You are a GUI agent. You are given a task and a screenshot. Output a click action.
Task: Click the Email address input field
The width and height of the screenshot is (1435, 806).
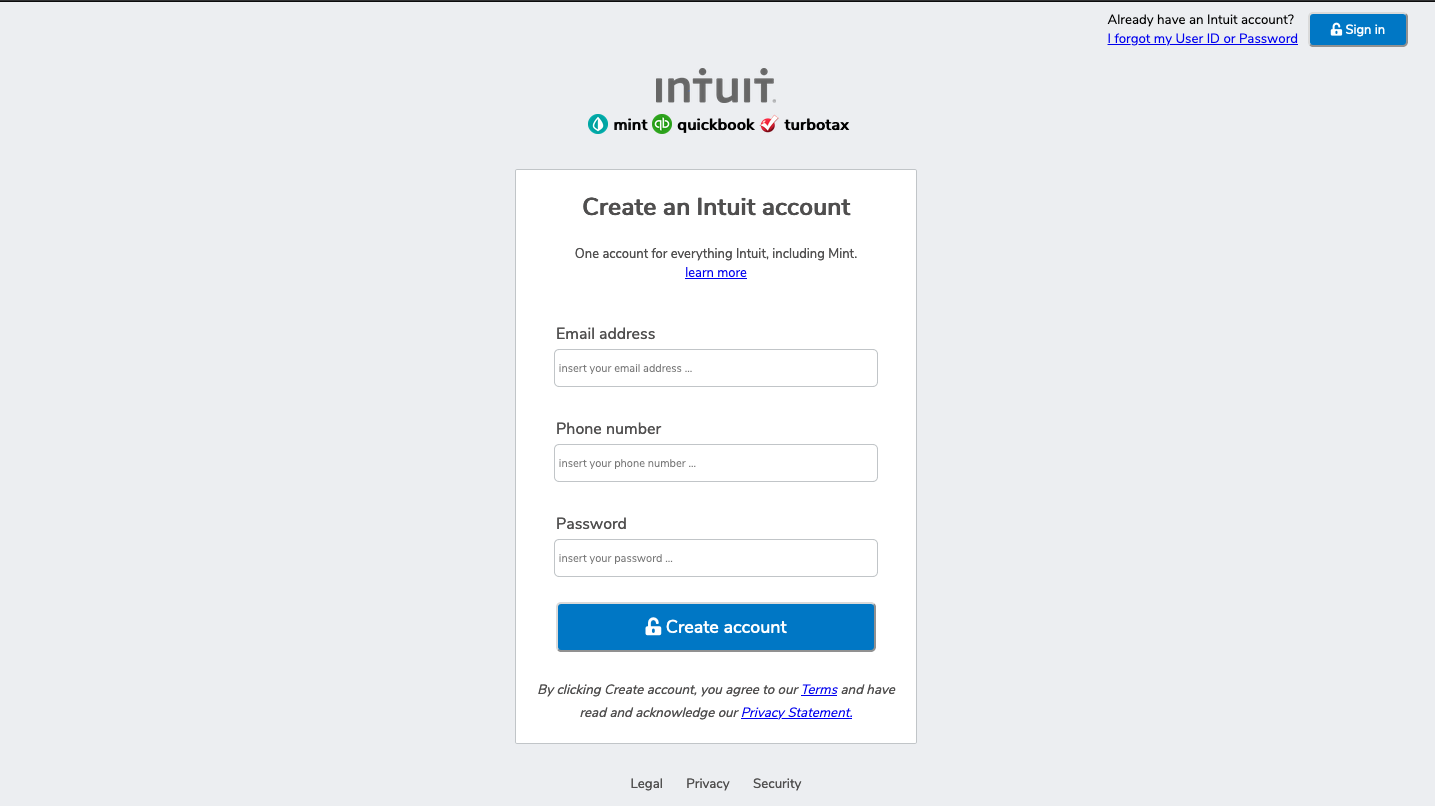pyautogui.click(x=715, y=368)
